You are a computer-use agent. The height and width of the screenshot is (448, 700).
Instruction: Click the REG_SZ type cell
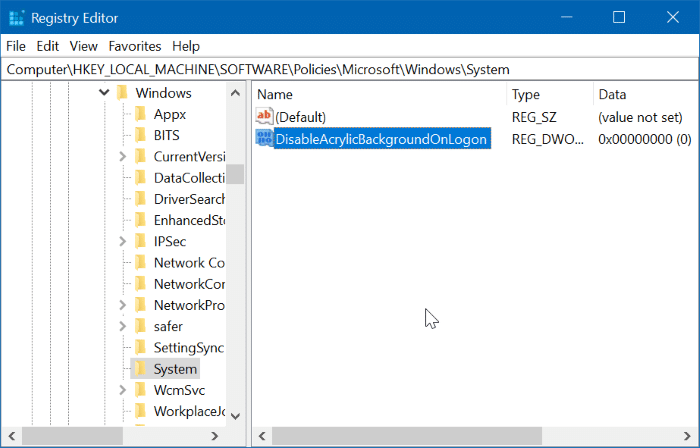(534, 117)
